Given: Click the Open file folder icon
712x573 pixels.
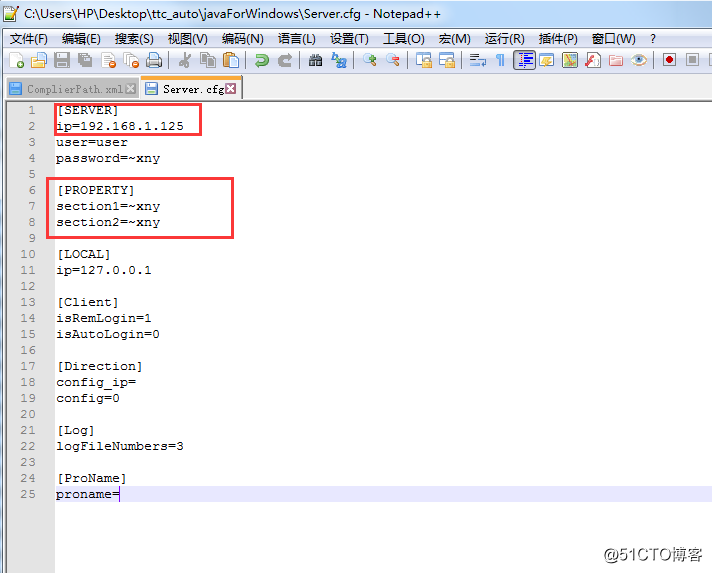Looking at the screenshot, I should [39, 60].
